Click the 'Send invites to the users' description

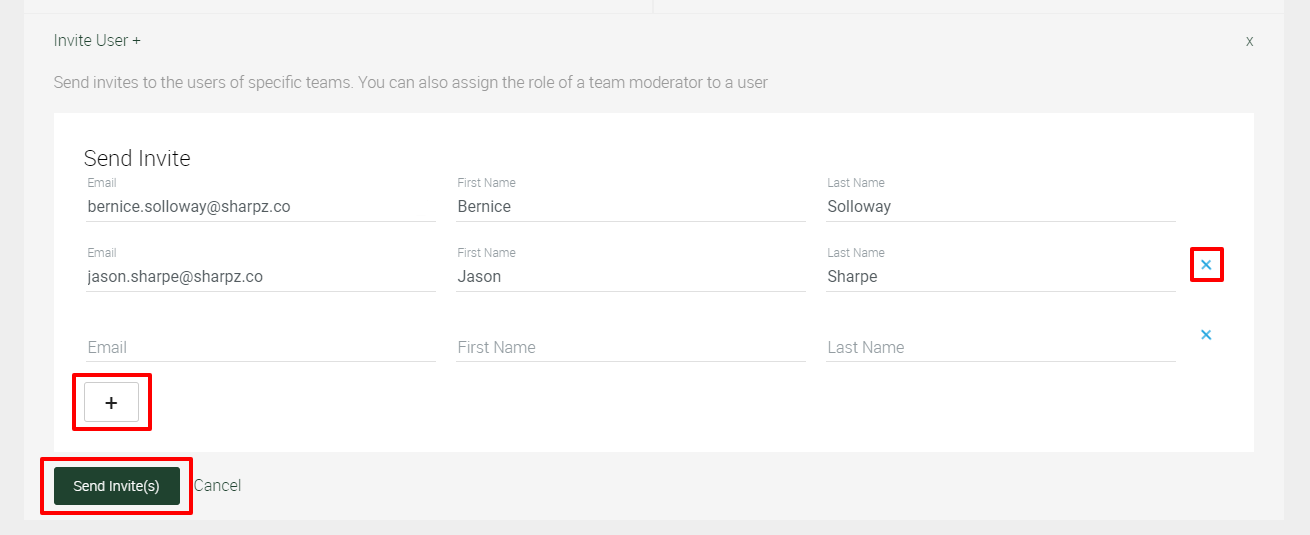click(411, 83)
